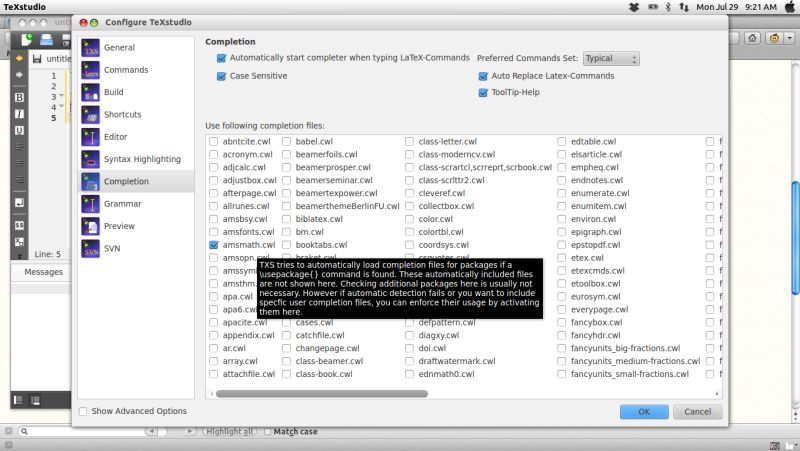Click the home icon at the top right of the main window
800x451 pixels.
pos(752,38)
